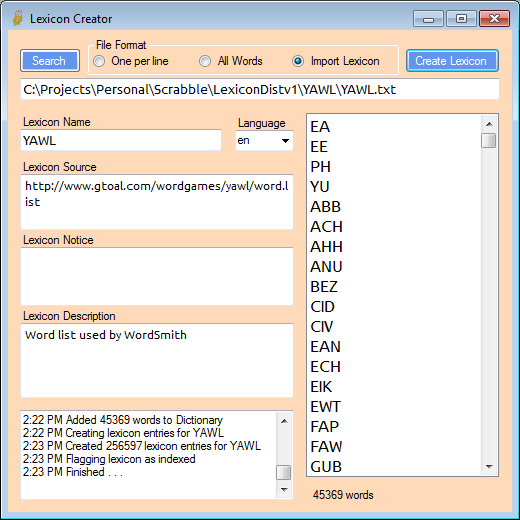Image resolution: width=520 pixels, height=520 pixels.
Task: Click the log box scroll up arrow
Action: tap(284, 421)
